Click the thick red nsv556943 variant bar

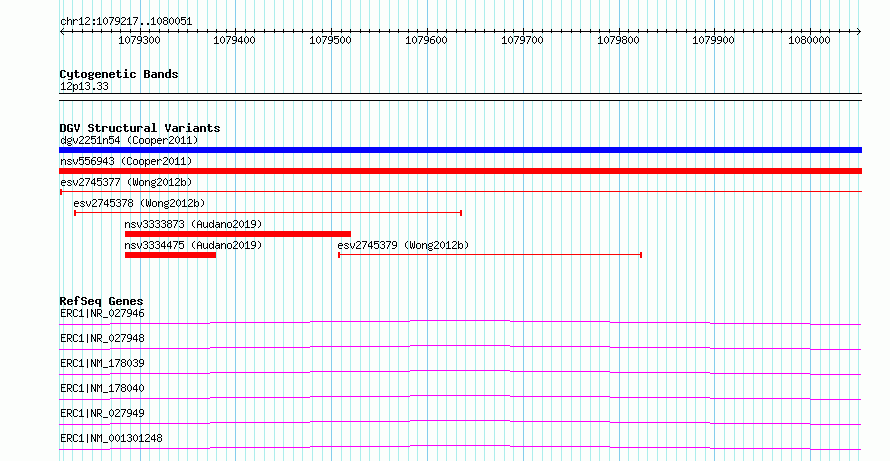point(460,171)
